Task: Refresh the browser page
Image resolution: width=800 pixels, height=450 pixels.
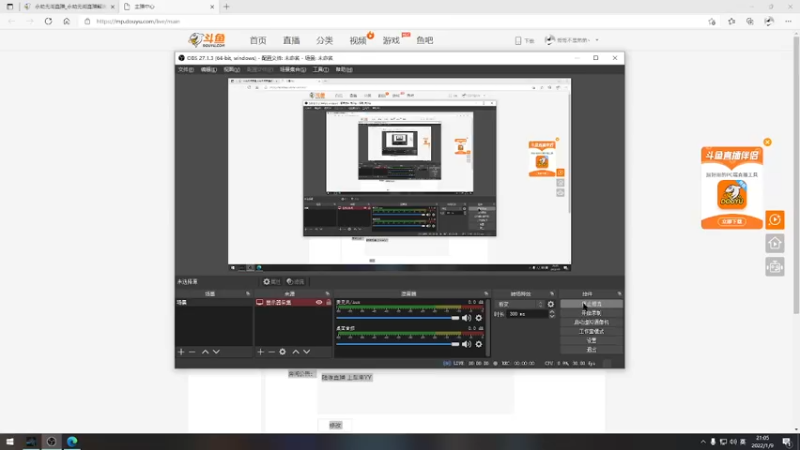Action: click(48, 21)
